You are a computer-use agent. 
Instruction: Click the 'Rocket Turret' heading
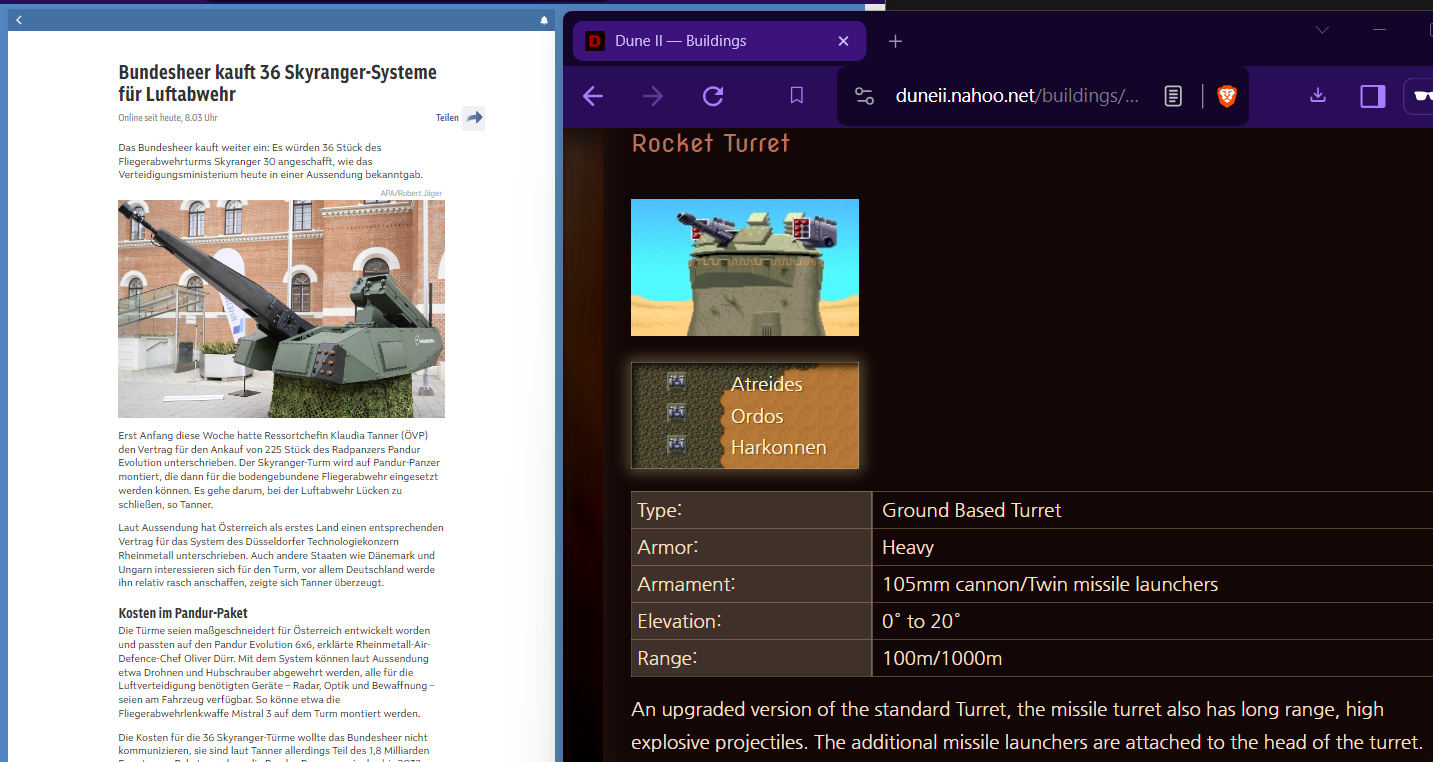711,144
